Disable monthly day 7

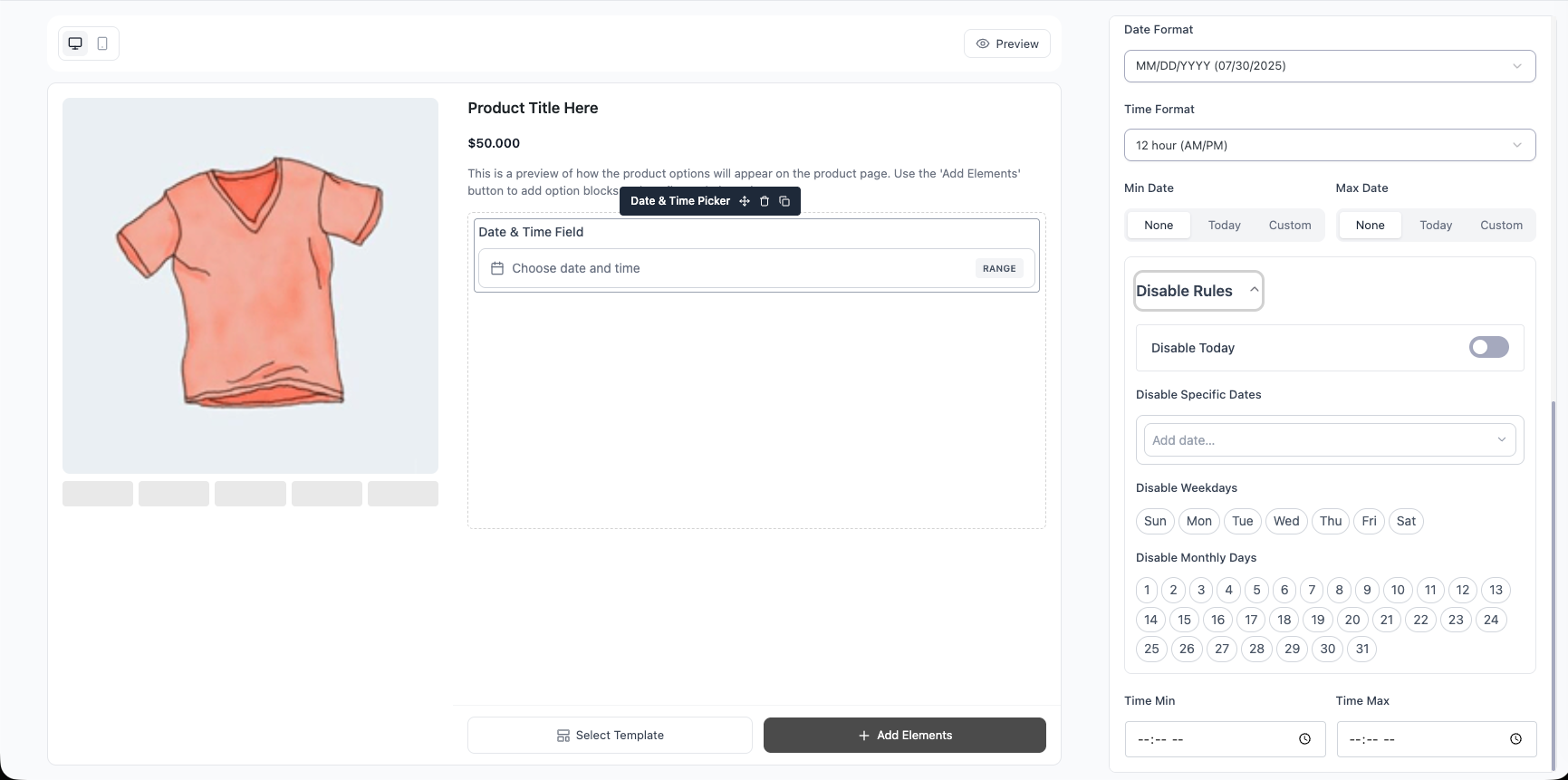(x=1312, y=590)
